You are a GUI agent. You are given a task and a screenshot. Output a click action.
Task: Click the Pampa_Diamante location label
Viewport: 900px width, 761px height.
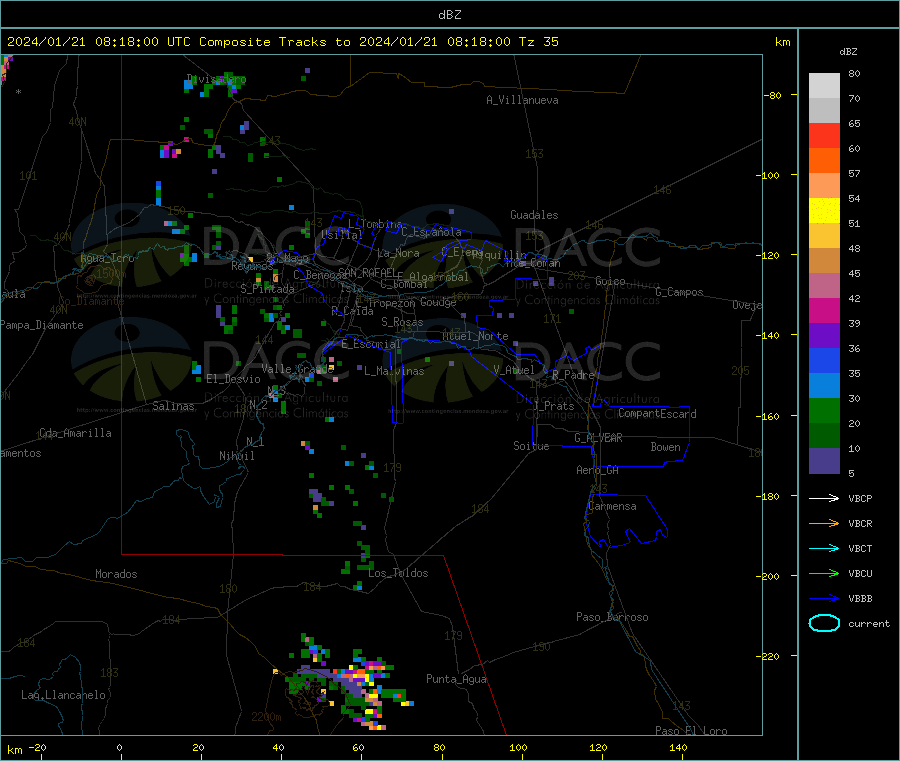[x=41, y=325]
